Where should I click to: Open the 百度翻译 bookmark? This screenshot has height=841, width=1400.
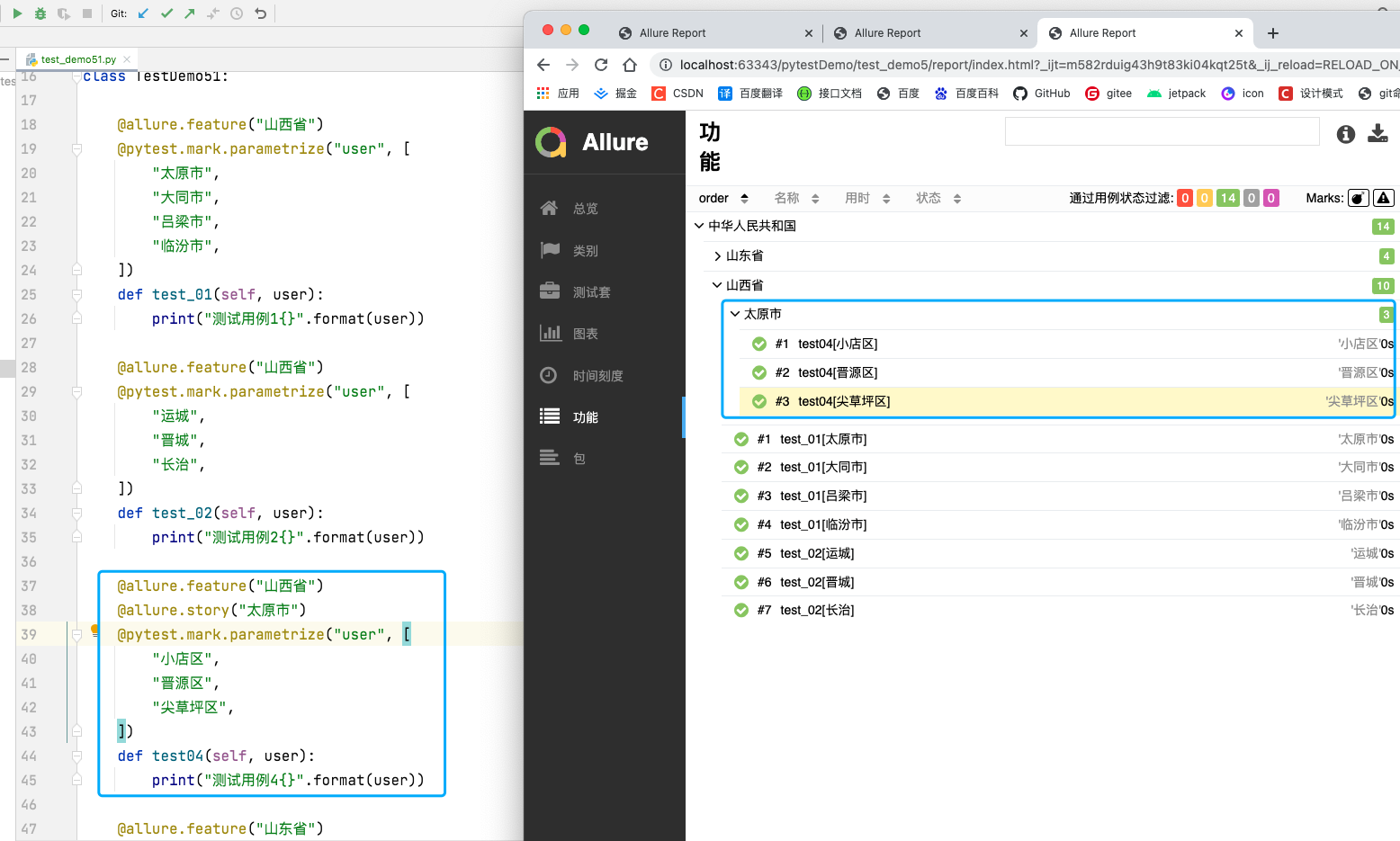click(750, 94)
